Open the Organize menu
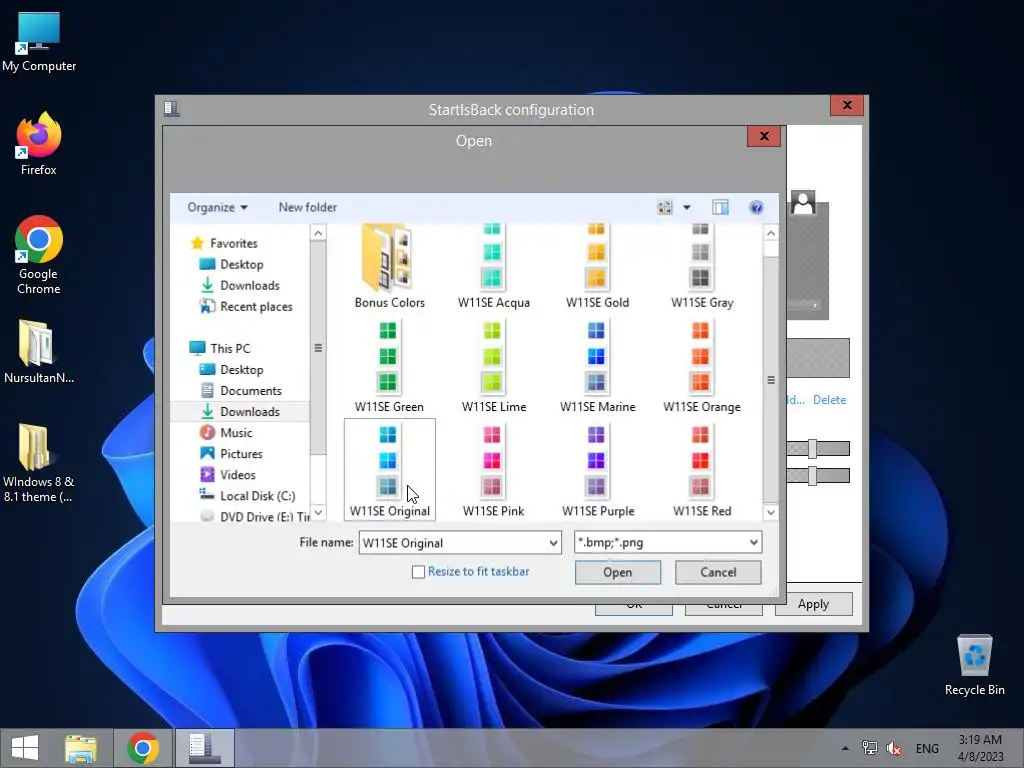This screenshot has width=1024, height=768. coord(217,208)
